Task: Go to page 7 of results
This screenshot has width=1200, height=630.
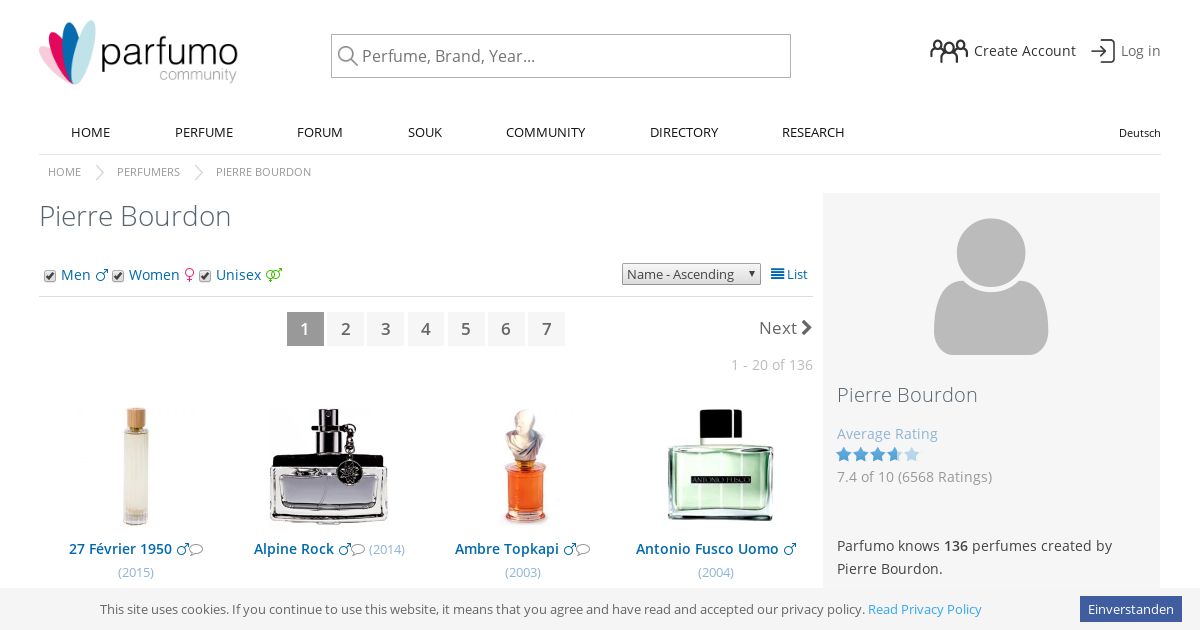Action: click(x=546, y=329)
